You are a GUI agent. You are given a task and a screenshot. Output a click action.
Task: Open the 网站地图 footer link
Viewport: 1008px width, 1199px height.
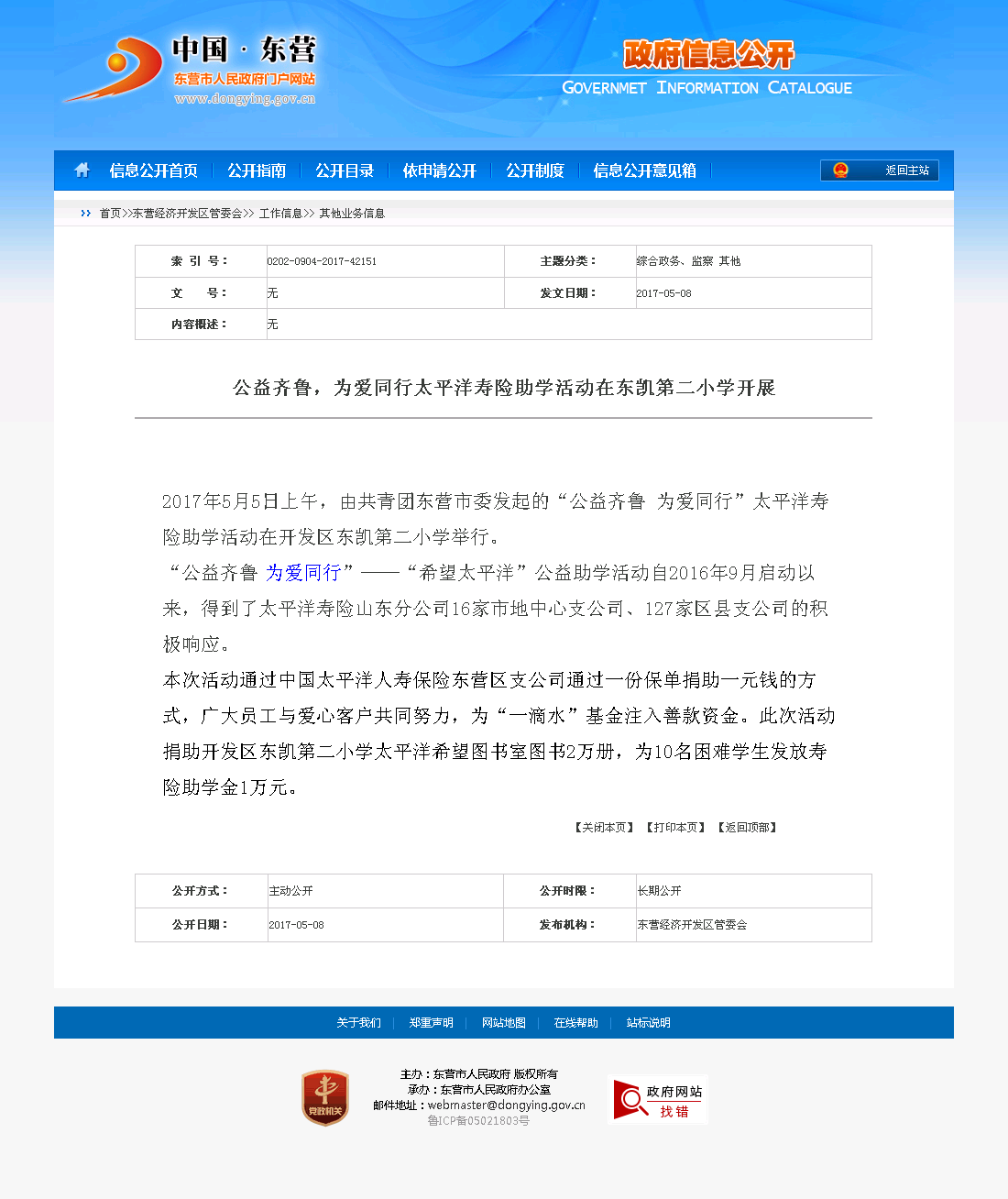click(x=504, y=1023)
